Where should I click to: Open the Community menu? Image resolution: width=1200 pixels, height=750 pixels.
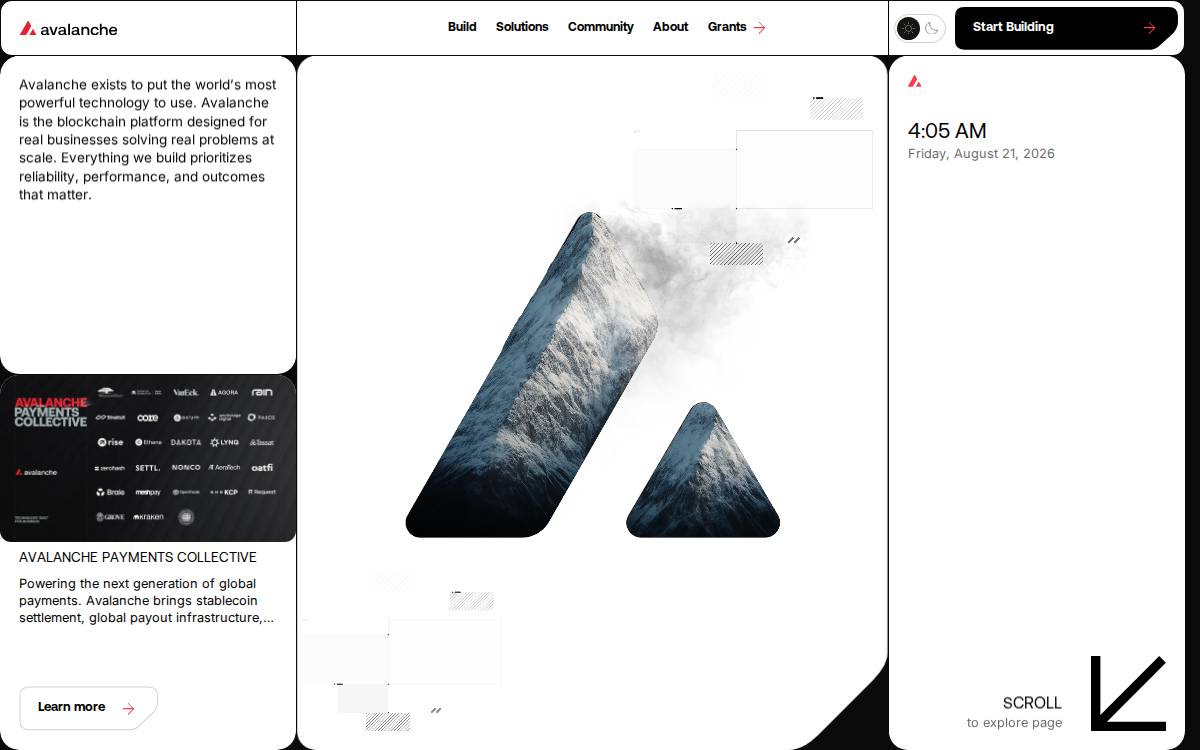coord(600,27)
